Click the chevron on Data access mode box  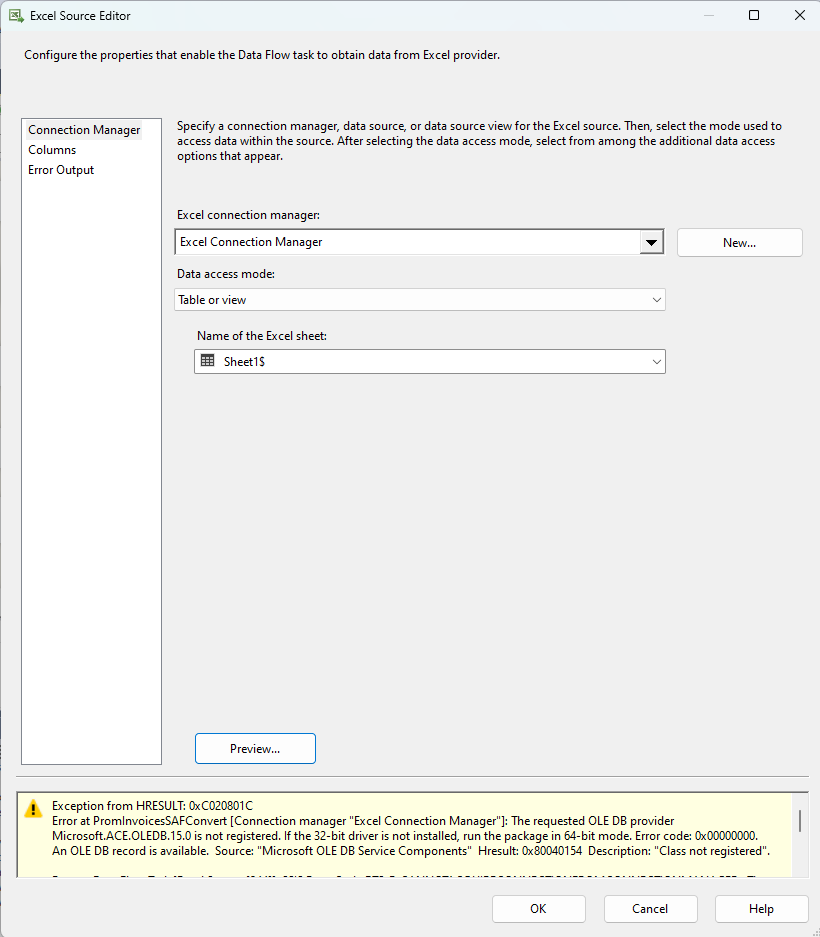[x=657, y=299]
